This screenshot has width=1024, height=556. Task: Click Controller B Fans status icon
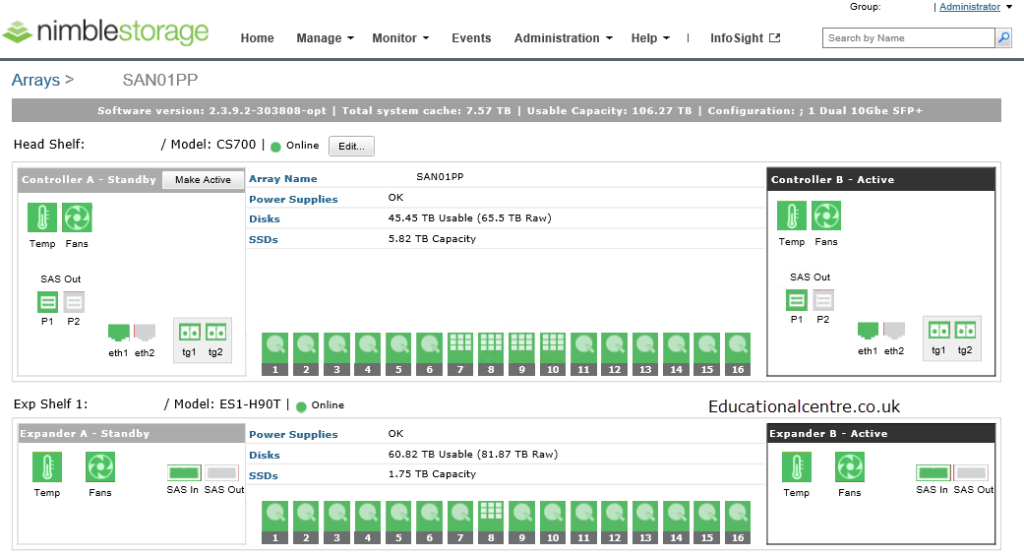tap(826, 216)
